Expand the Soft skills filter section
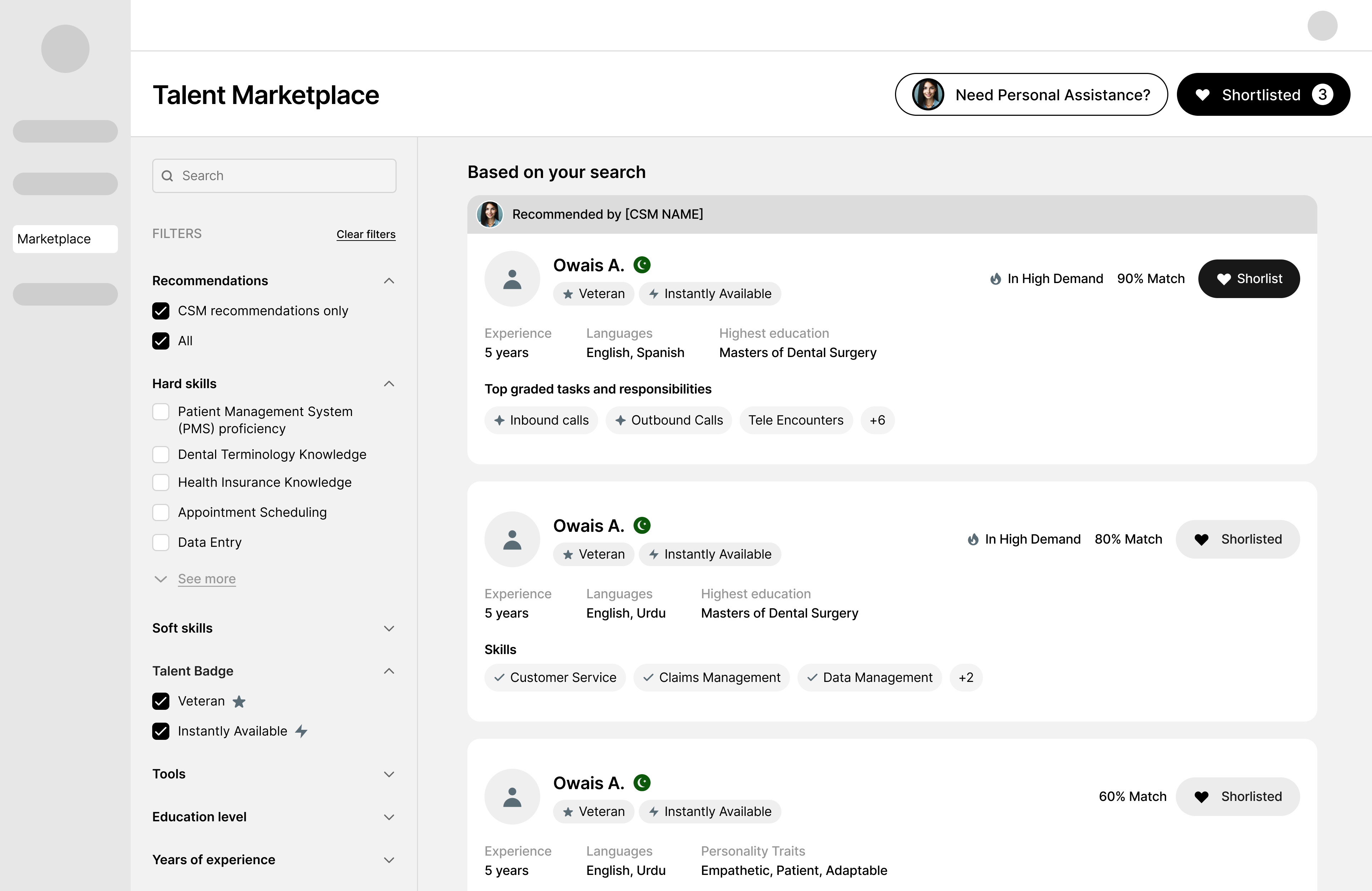The image size is (1372, 891). [x=389, y=628]
